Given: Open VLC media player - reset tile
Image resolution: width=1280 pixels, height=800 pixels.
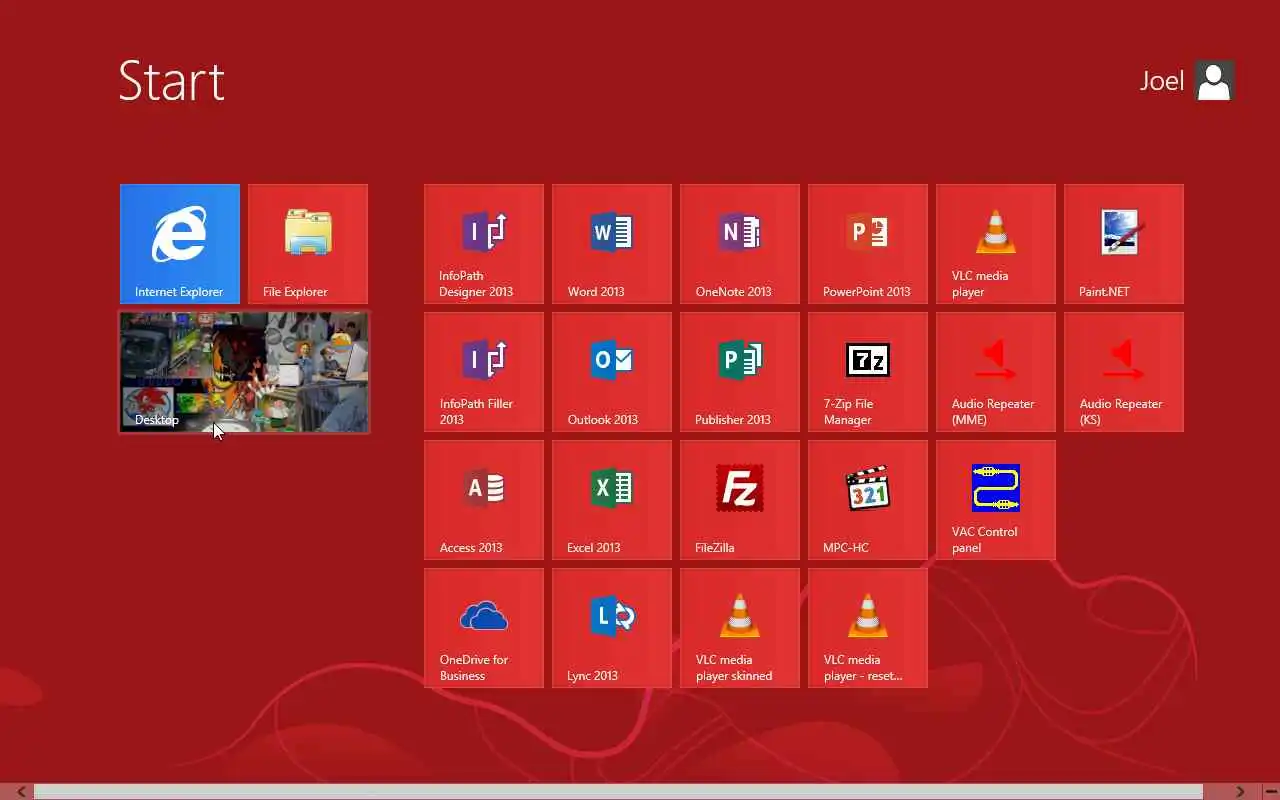Looking at the screenshot, I should click(868, 628).
